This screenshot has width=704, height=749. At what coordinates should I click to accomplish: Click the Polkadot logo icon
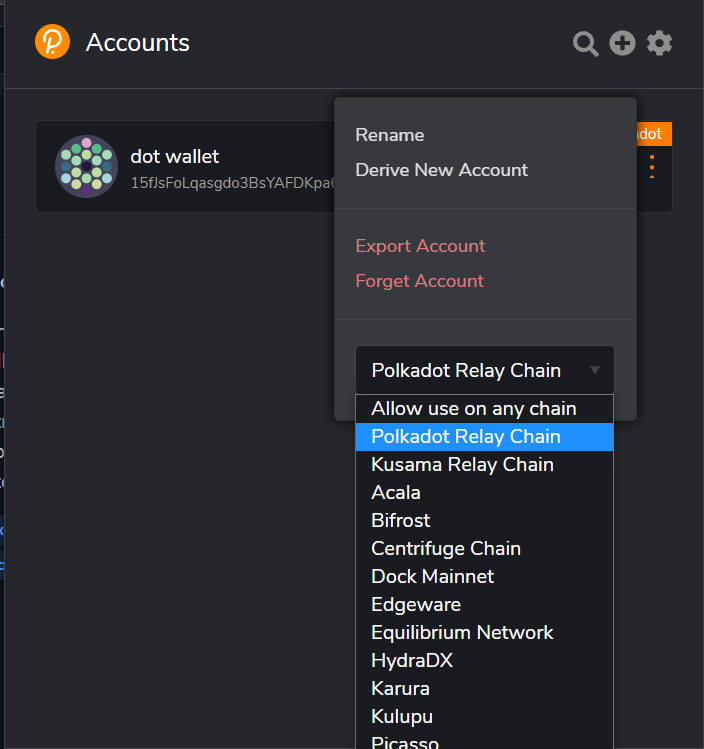tap(52, 42)
